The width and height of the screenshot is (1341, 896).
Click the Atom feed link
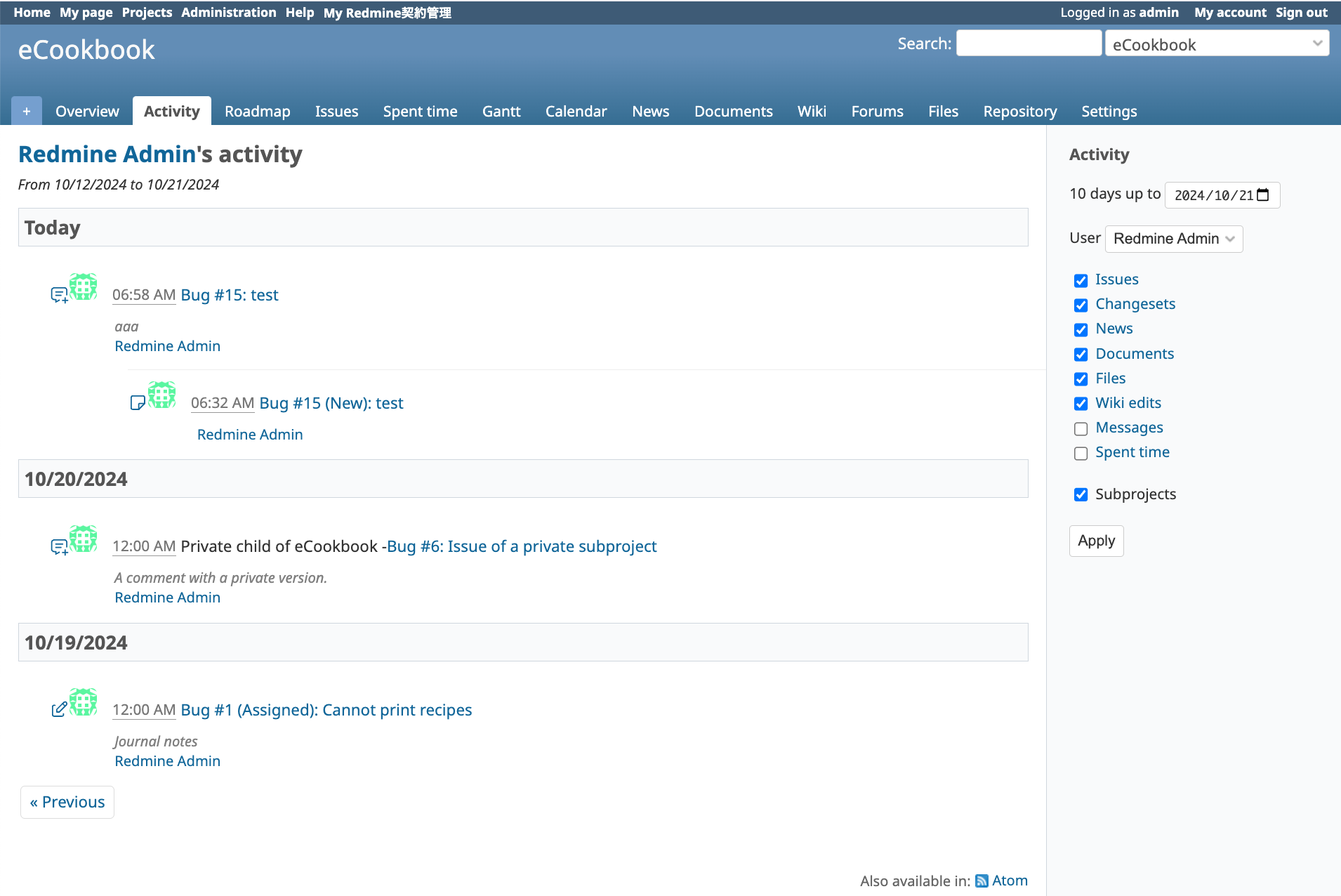tap(1010, 881)
